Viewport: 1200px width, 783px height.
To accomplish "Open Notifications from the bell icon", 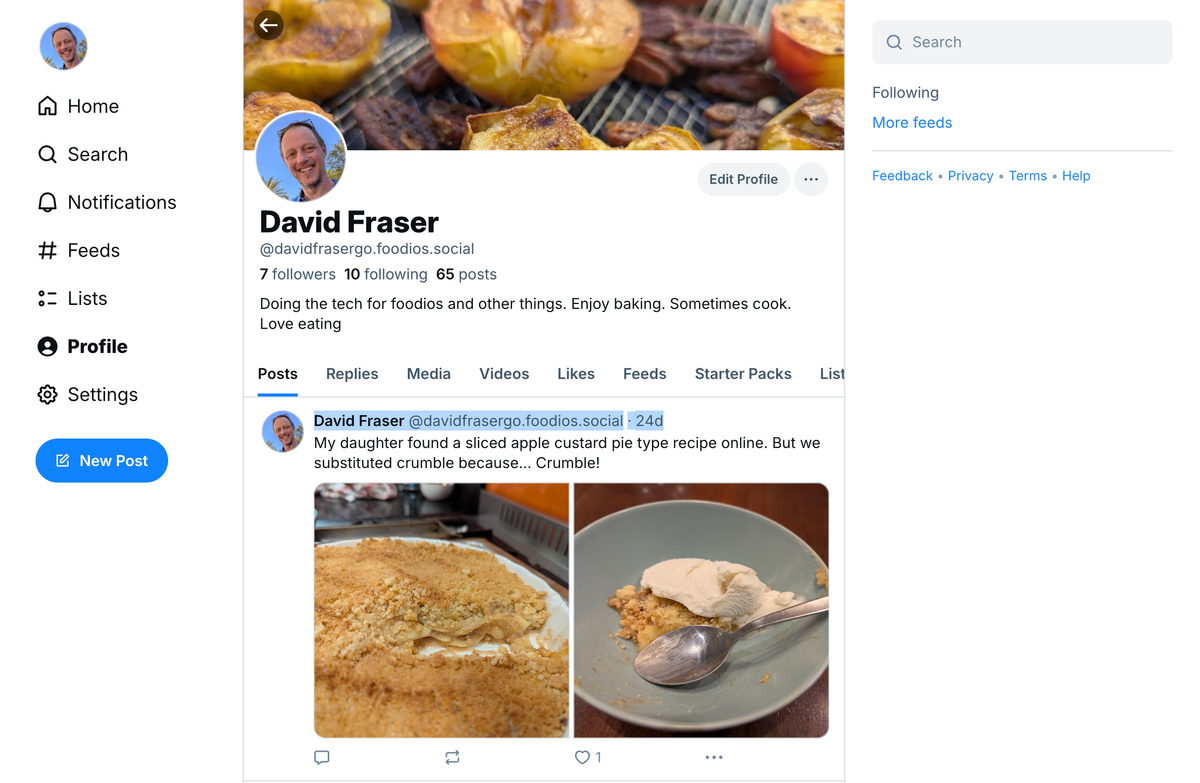I will pyautogui.click(x=48, y=202).
